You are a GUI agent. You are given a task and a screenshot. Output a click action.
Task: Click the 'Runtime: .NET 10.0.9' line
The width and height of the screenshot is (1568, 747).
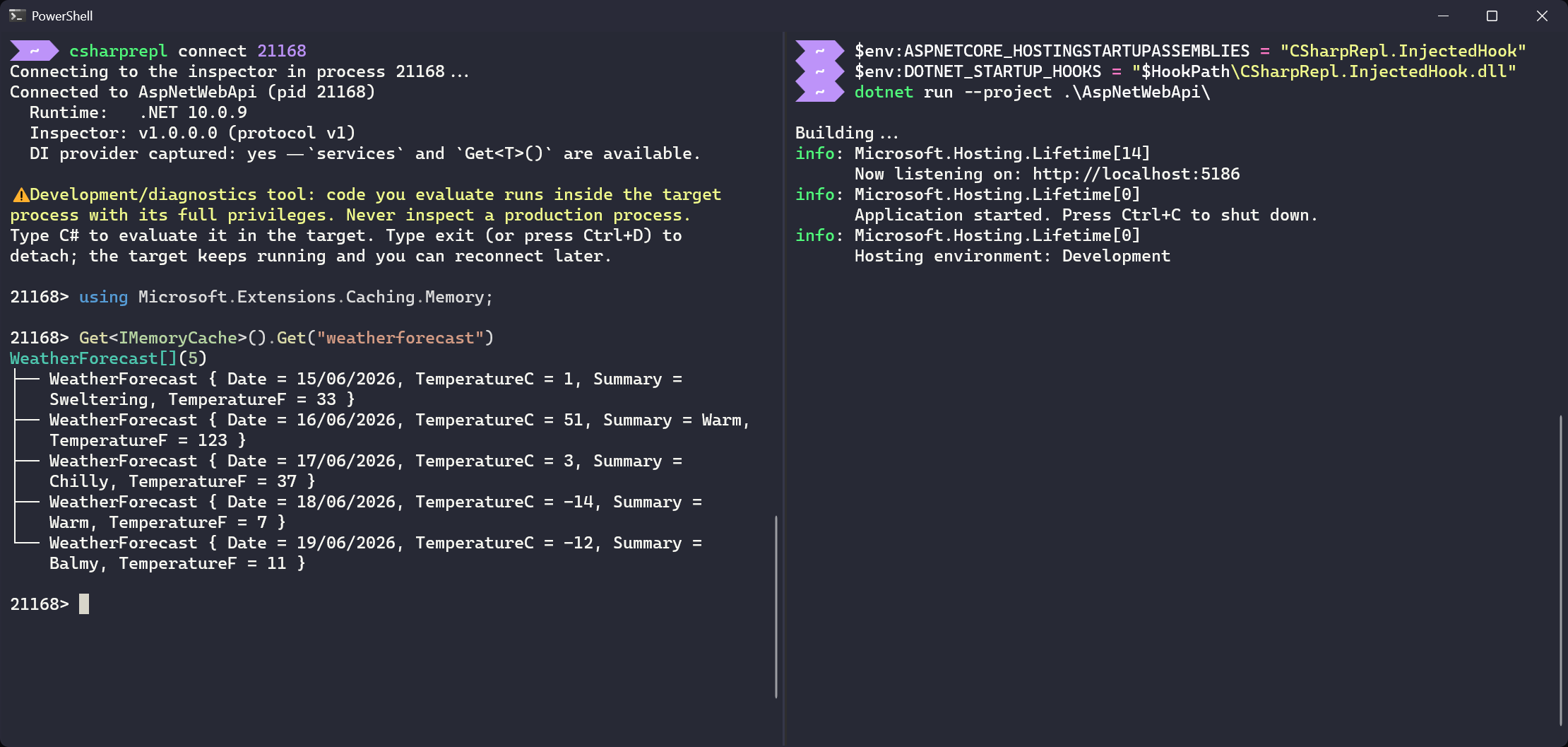point(138,112)
